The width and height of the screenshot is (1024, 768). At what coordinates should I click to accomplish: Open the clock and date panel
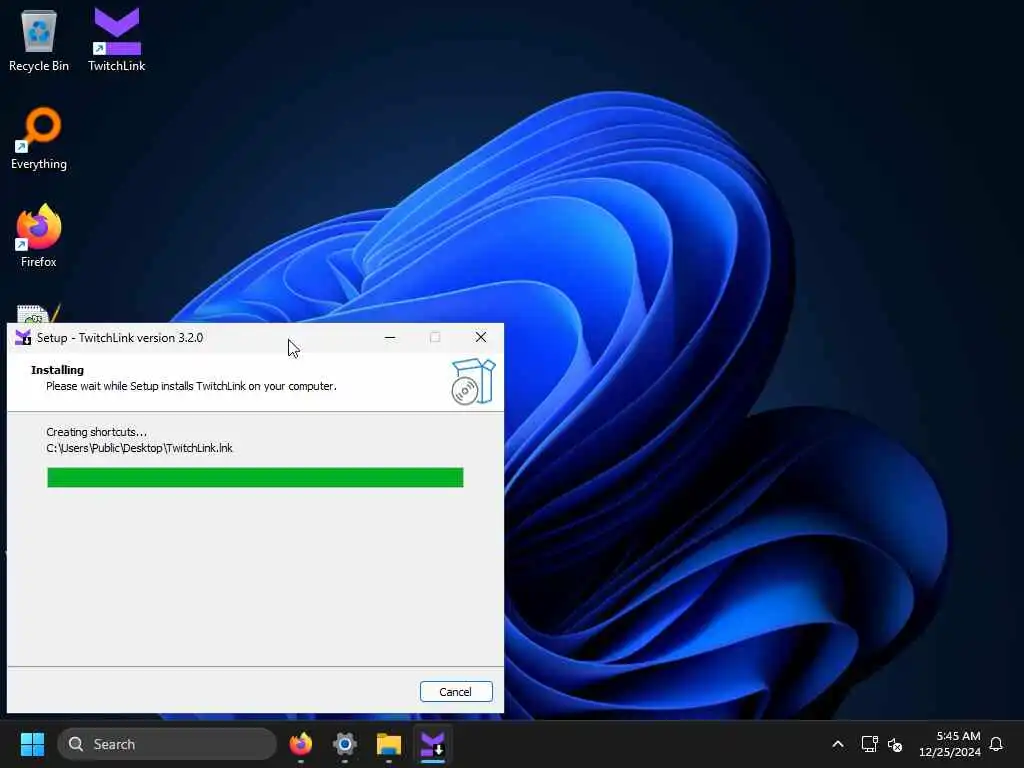pos(950,744)
